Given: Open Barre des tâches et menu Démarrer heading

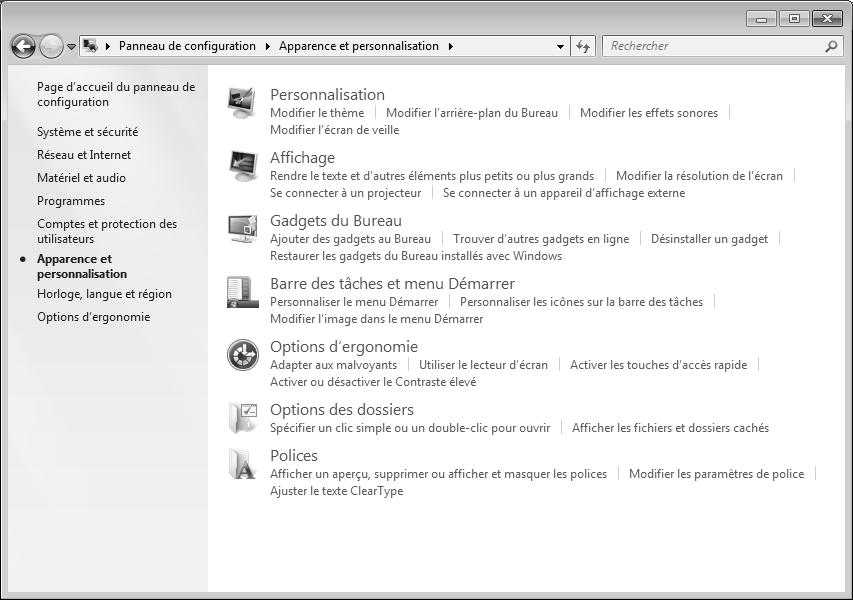Looking at the screenshot, I should [x=392, y=283].
